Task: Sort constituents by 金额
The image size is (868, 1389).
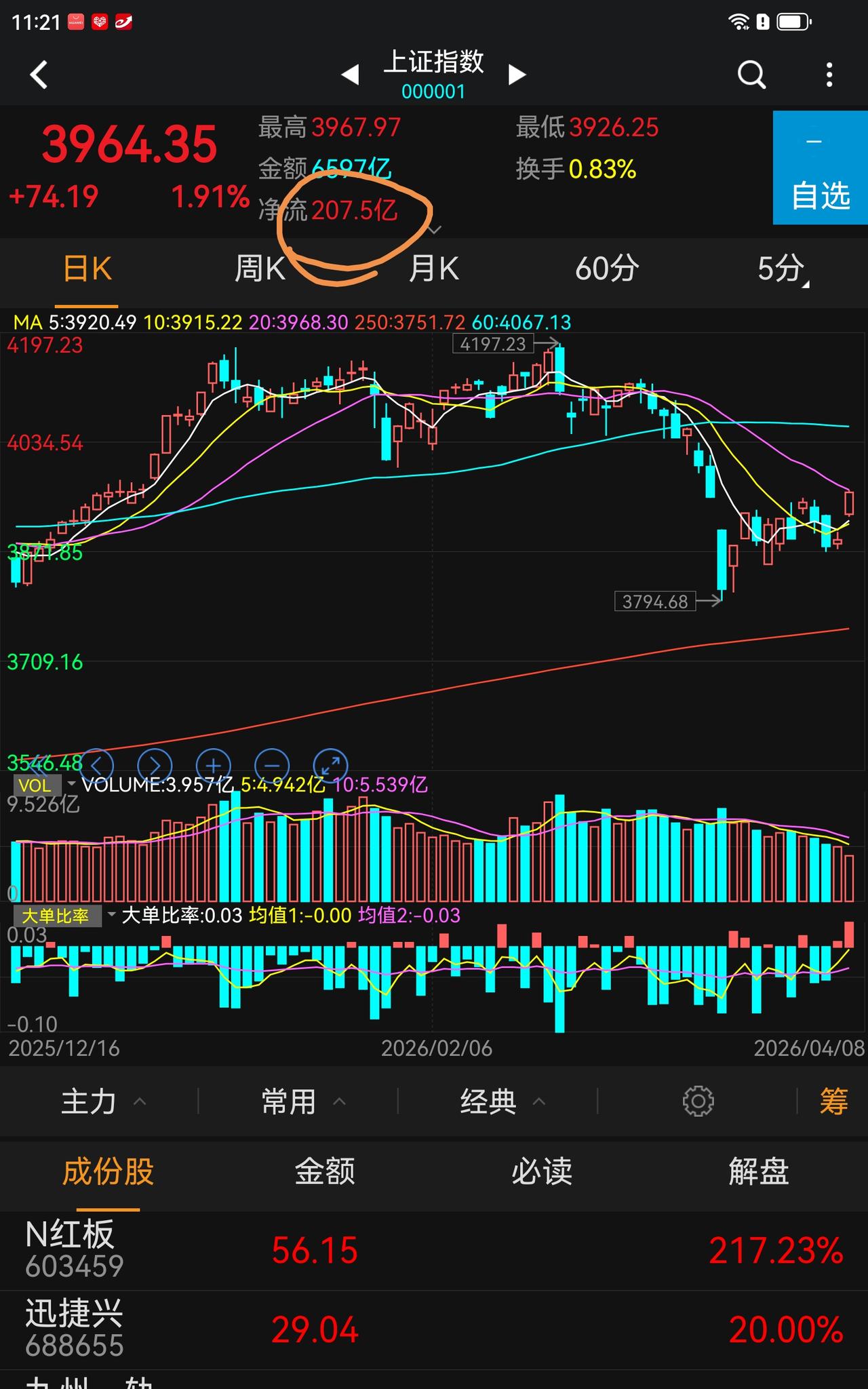Action: point(325,1172)
